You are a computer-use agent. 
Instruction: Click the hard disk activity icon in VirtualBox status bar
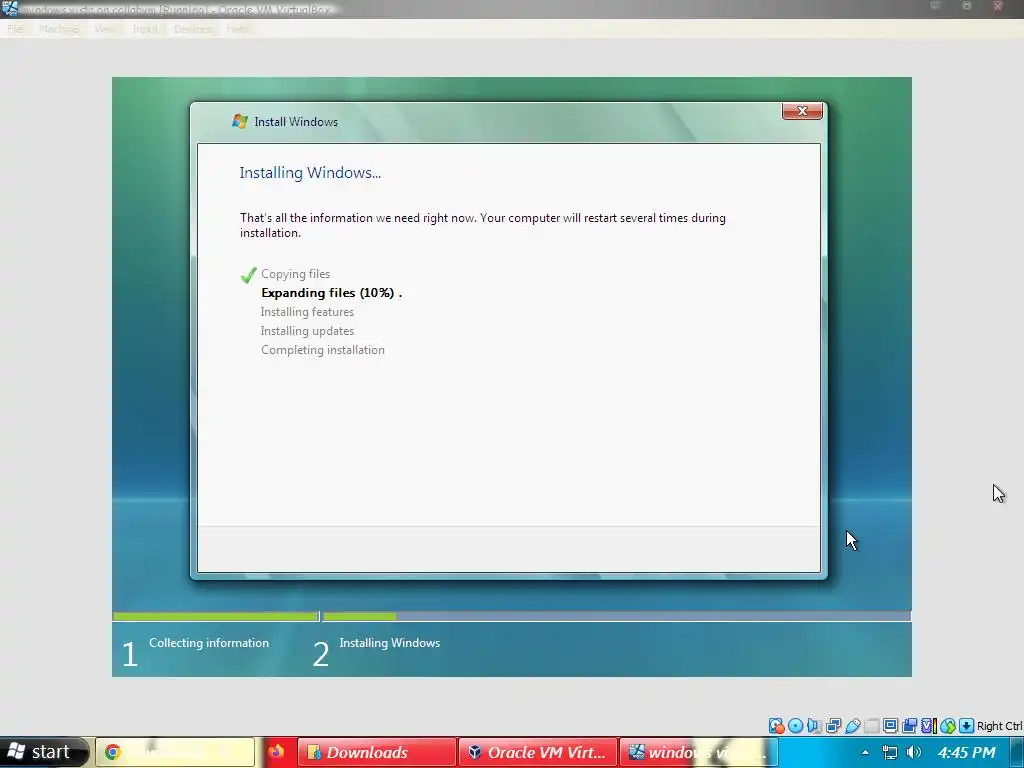tap(776, 726)
